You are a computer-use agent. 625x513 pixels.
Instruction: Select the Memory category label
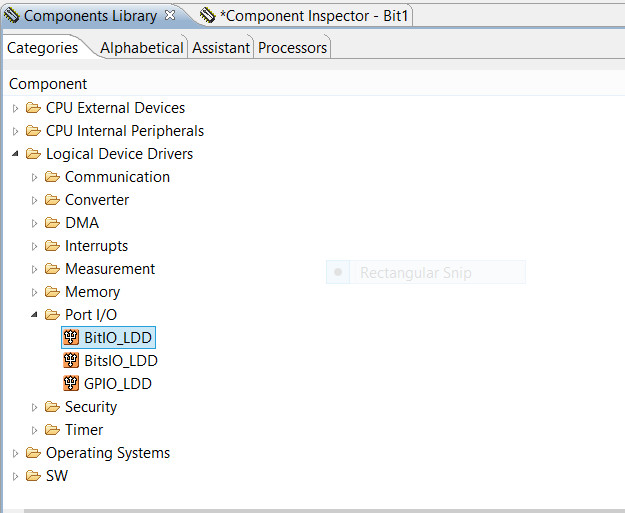click(92, 292)
